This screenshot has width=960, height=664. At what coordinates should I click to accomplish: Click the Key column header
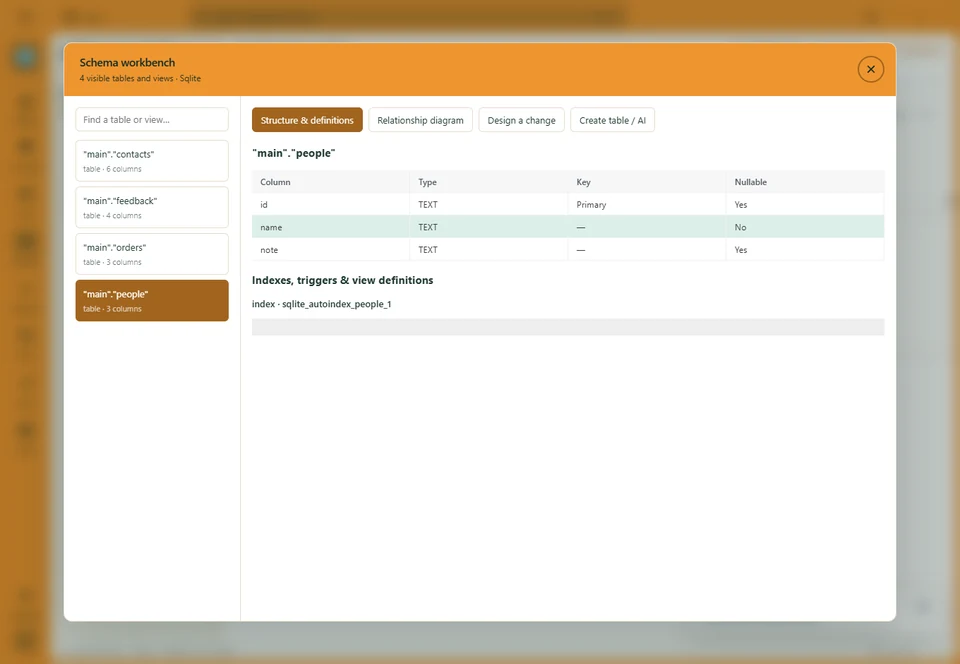pyautogui.click(x=647, y=182)
